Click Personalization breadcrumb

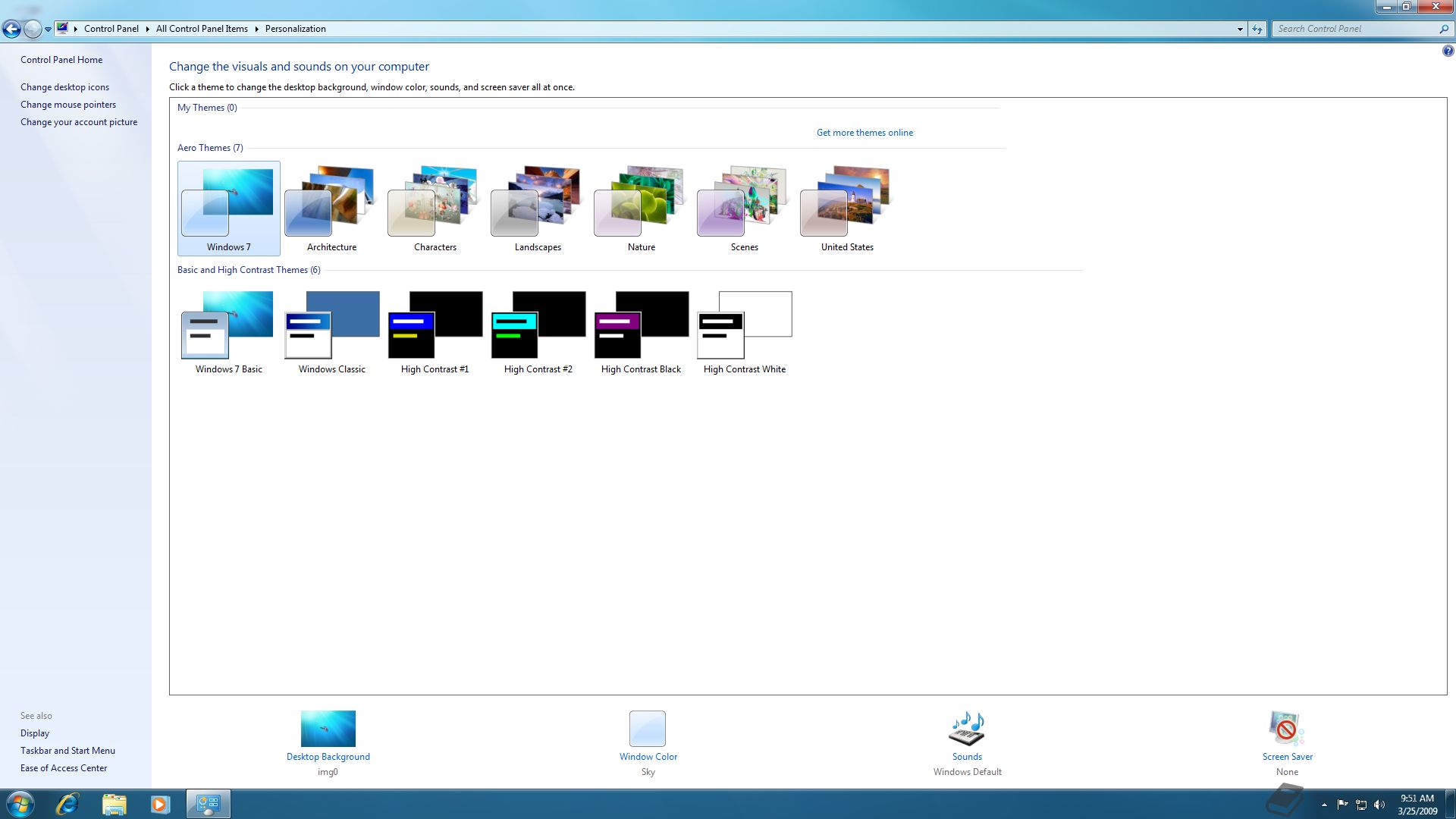[296, 29]
